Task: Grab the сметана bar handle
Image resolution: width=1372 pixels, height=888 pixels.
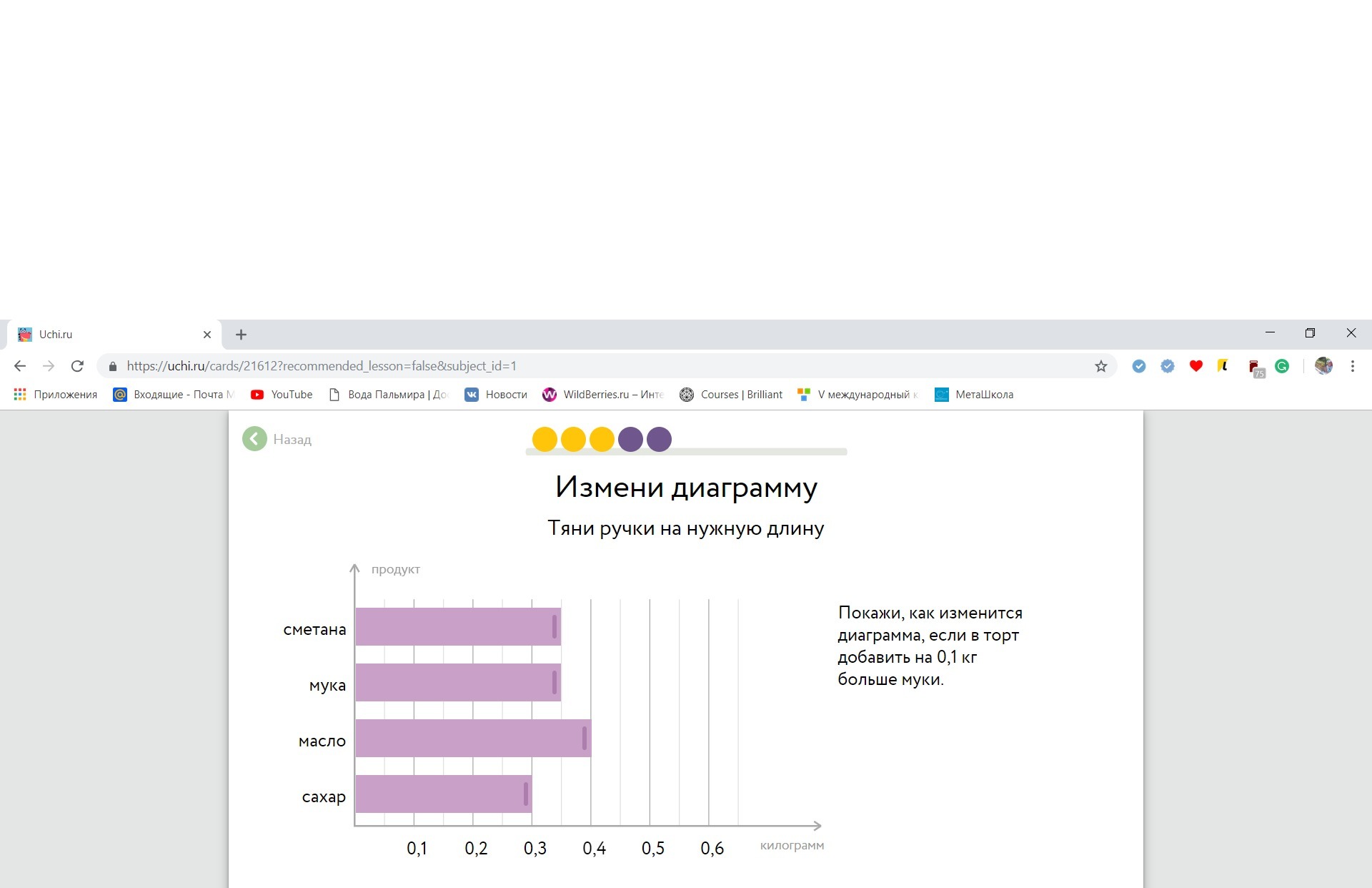Action: pyautogui.click(x=555, y=627)
